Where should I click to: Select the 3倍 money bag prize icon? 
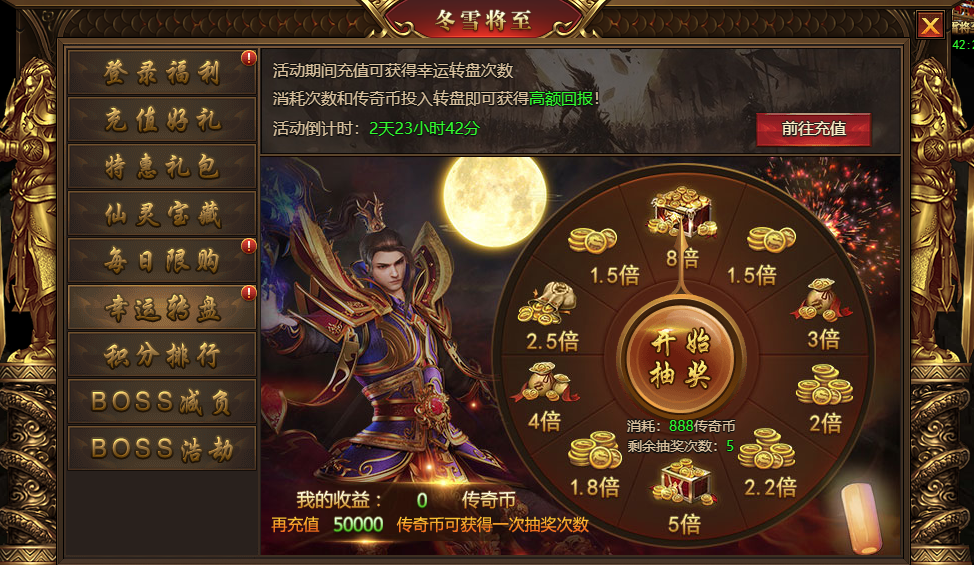pyautogui.click(x=821, y=300)
